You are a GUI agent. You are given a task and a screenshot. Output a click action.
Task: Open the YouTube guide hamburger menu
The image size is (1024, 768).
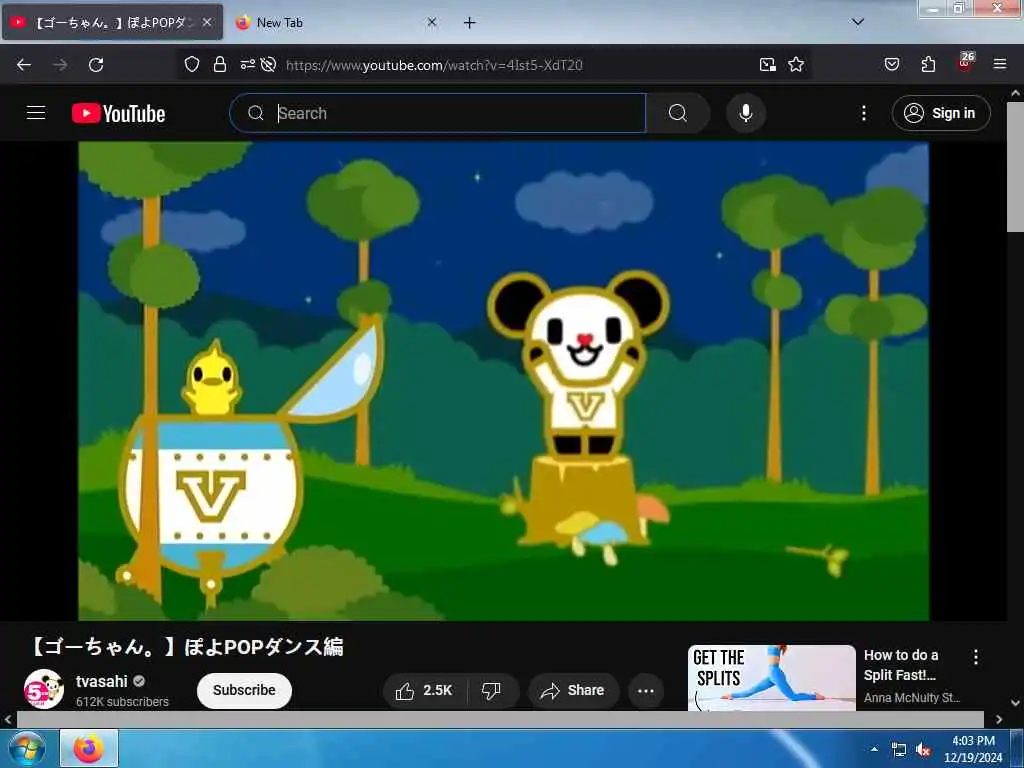point(36,113)
